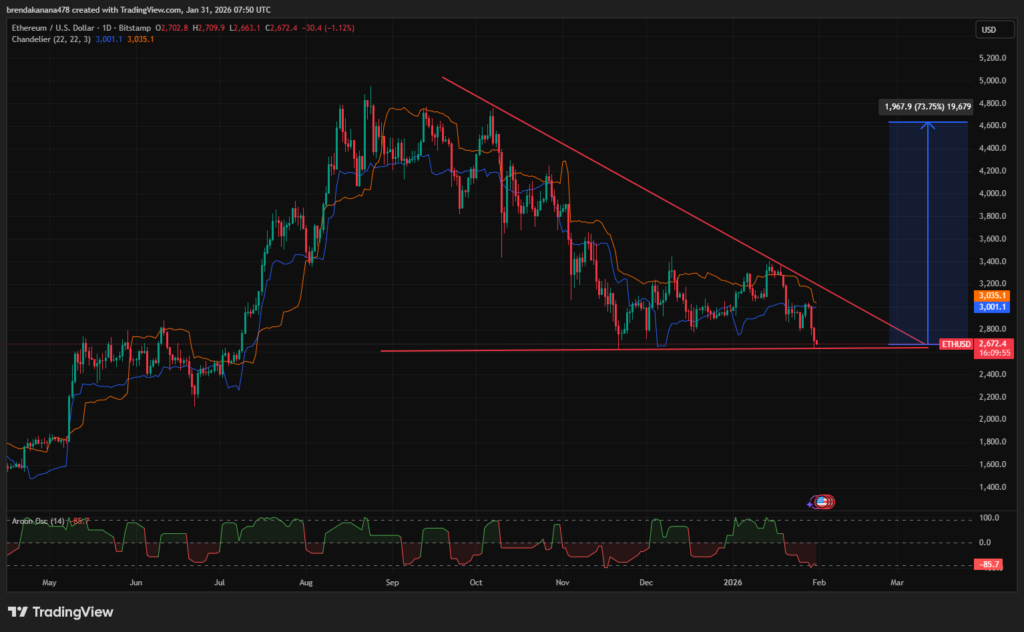Click the May label on the time axis
The image size is (1024, 632).
49,582
